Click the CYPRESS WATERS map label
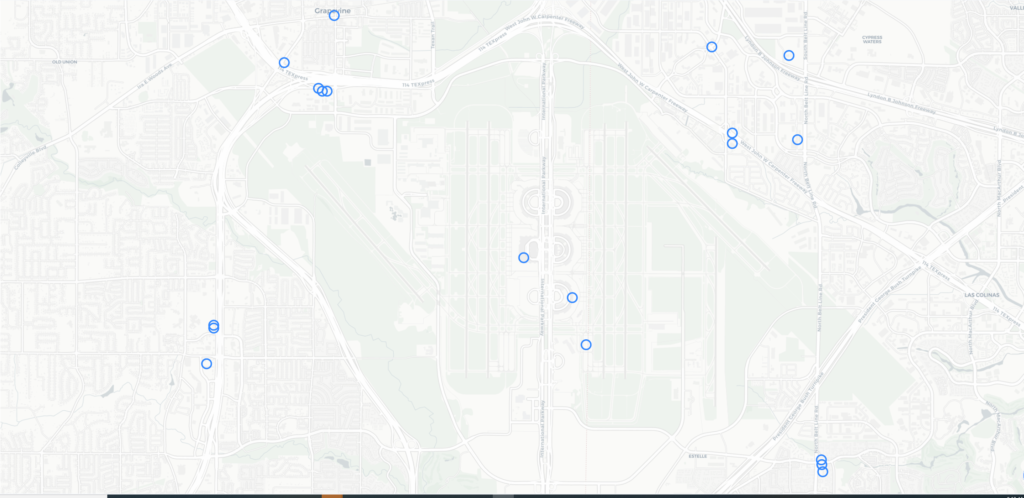The image size is (1024, 498). [872, 40]
